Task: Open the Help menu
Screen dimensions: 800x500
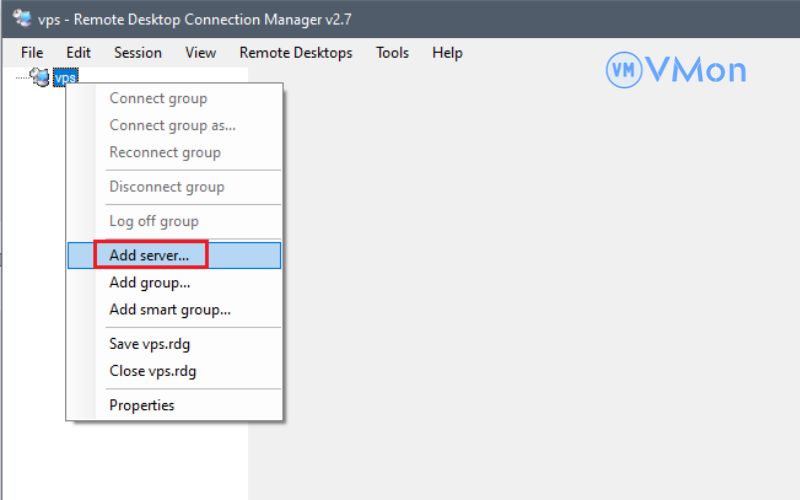Action: pos(447,53)
